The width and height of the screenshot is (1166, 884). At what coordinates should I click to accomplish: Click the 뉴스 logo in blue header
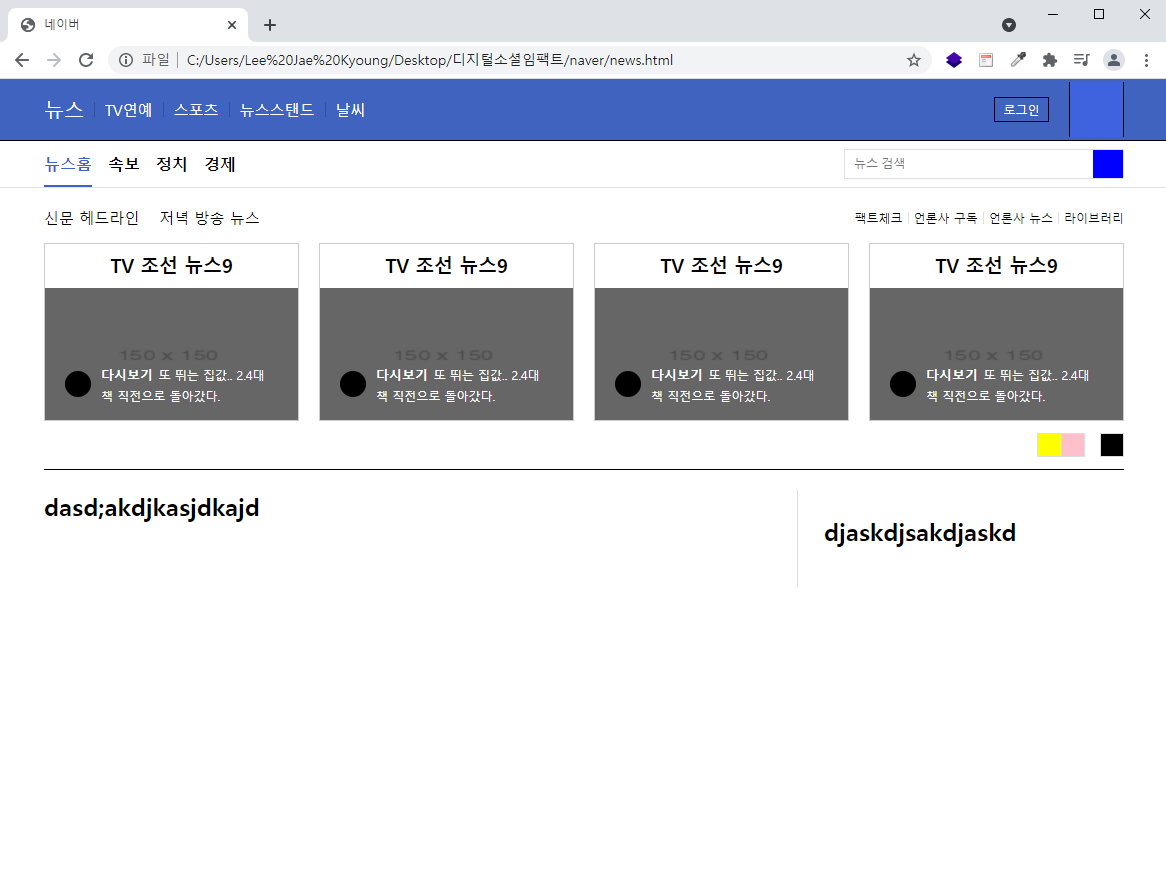[x=64, y=110]
